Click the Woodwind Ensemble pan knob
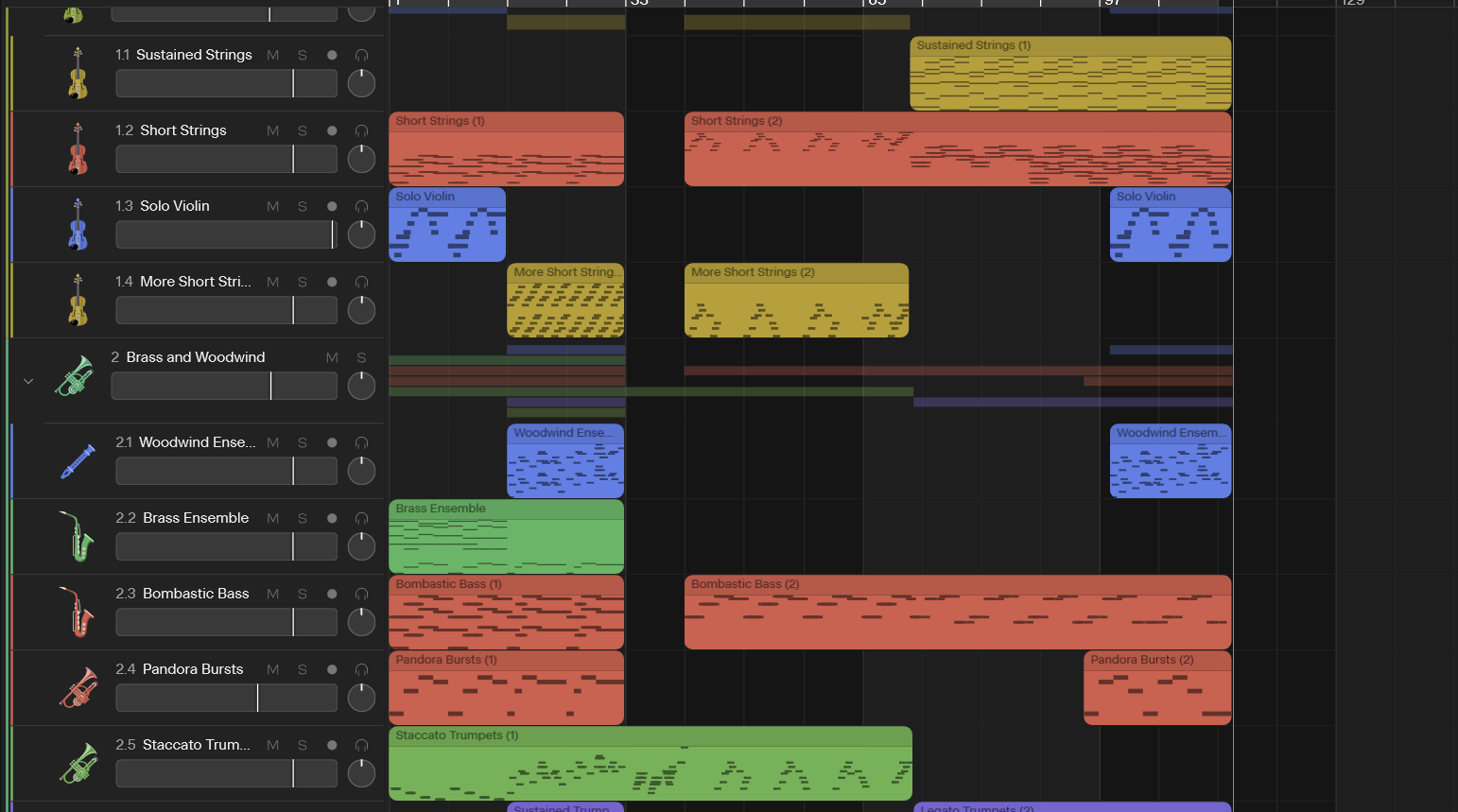The height and width of the screenshot is (812, 1458). (x=361, y=471)
